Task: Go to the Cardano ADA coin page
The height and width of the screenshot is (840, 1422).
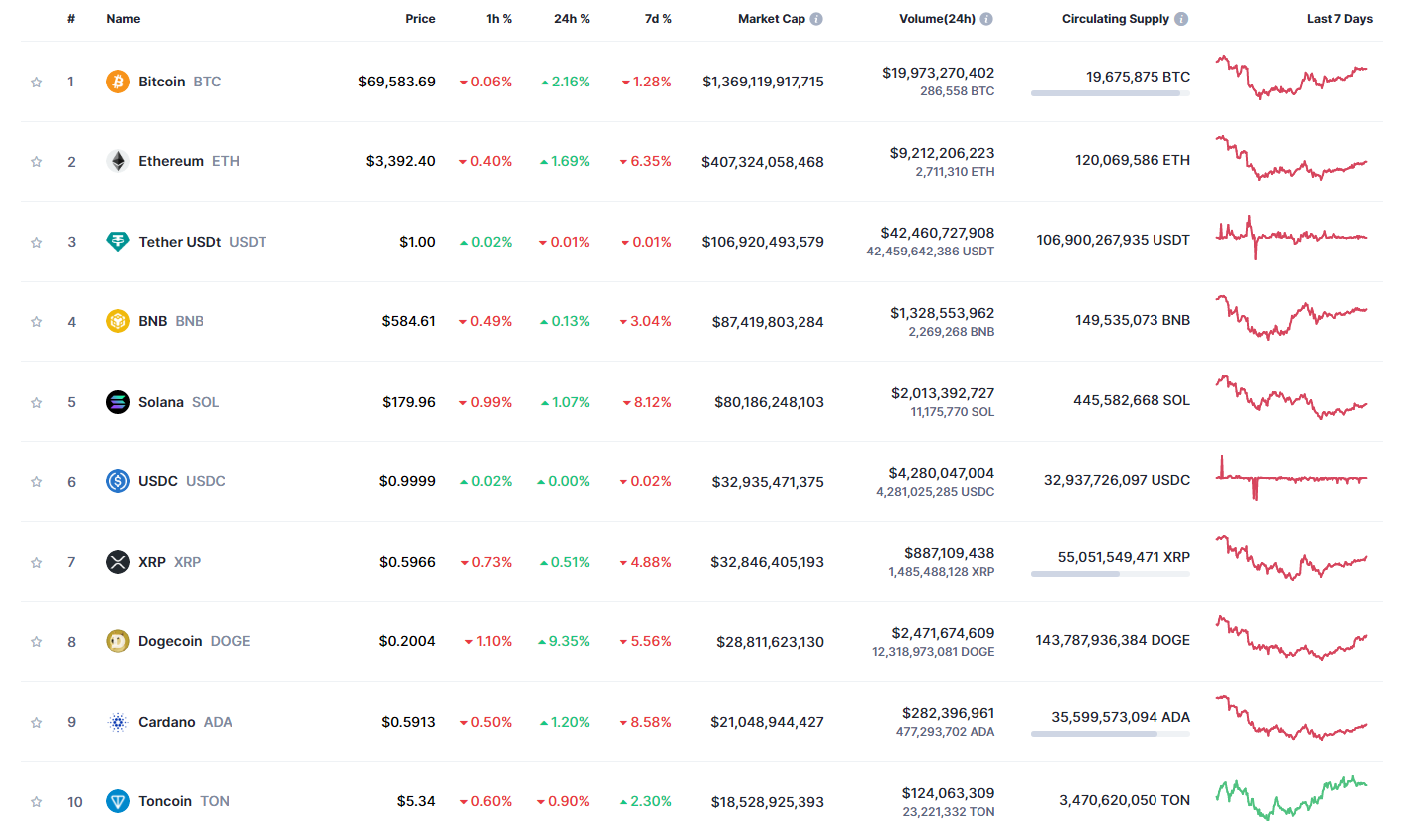Action: [x=185, y=722]
